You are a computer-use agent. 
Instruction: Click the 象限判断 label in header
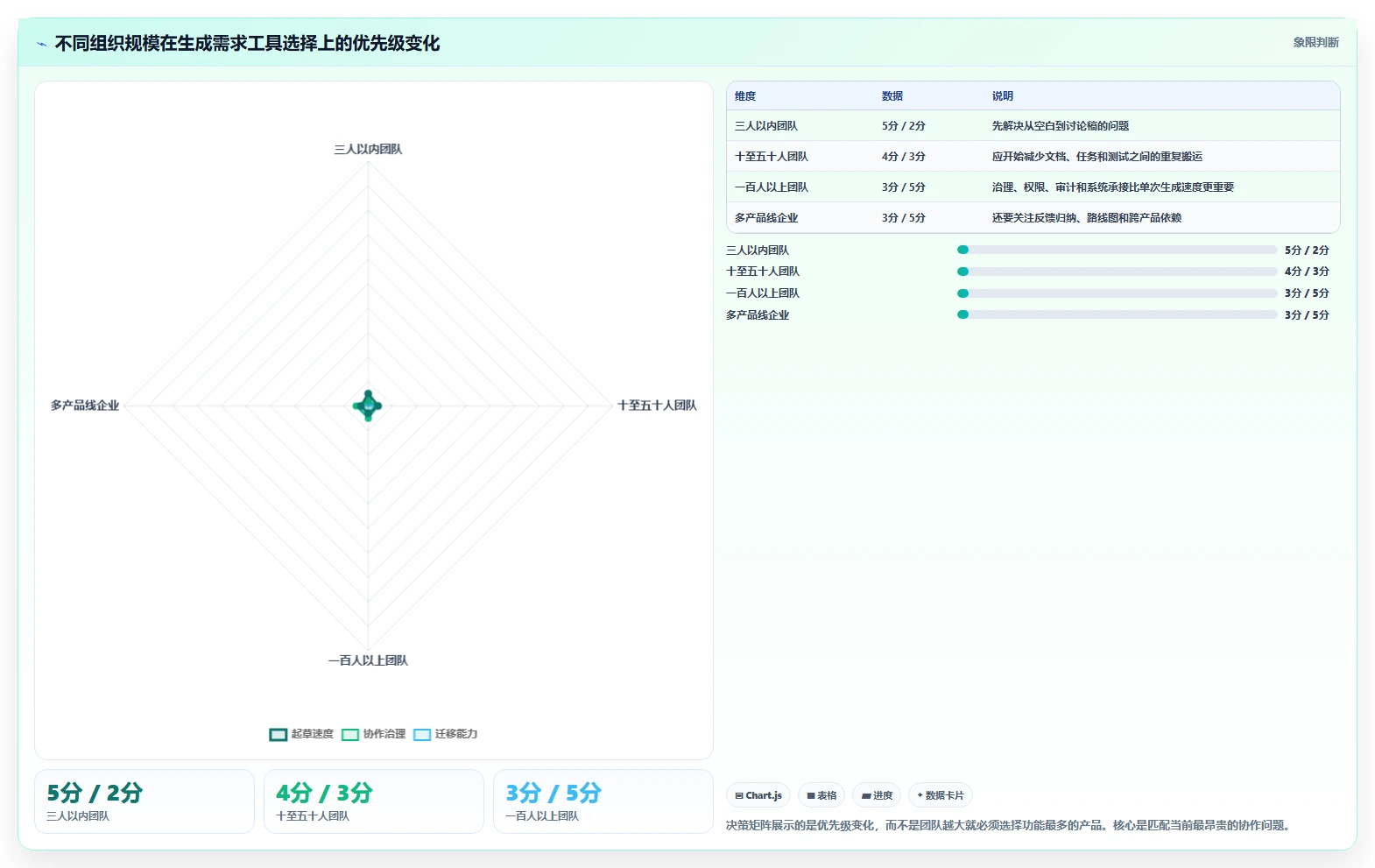click(1316, 42)
